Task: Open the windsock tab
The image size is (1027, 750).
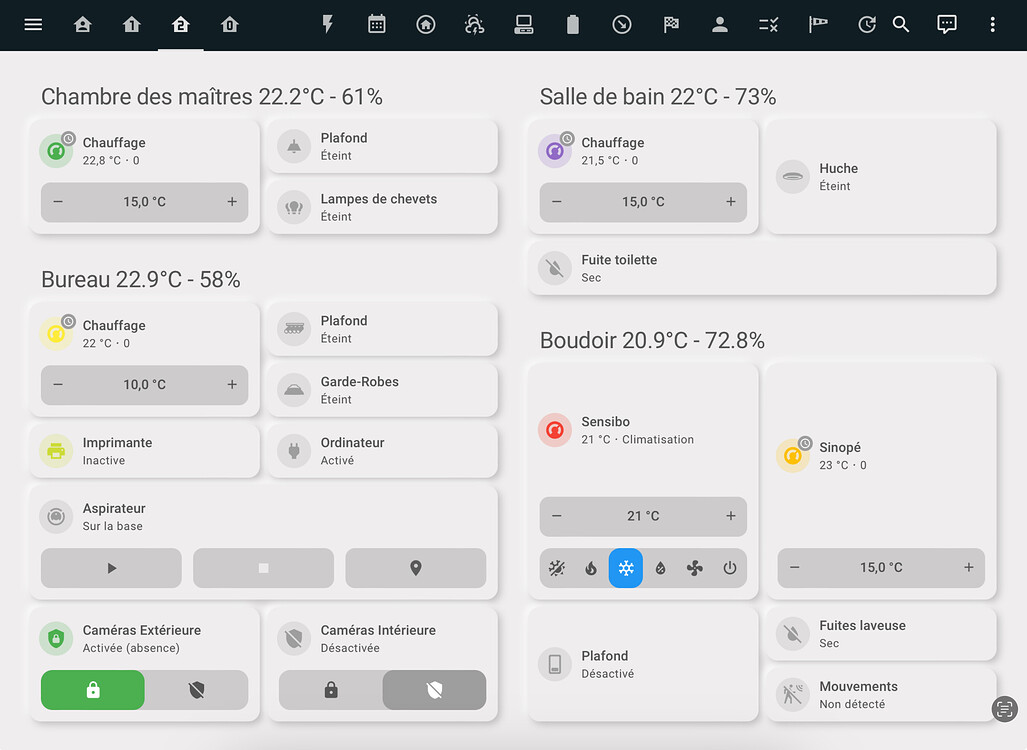Action: pyautogui.click(x=817, y=25)
